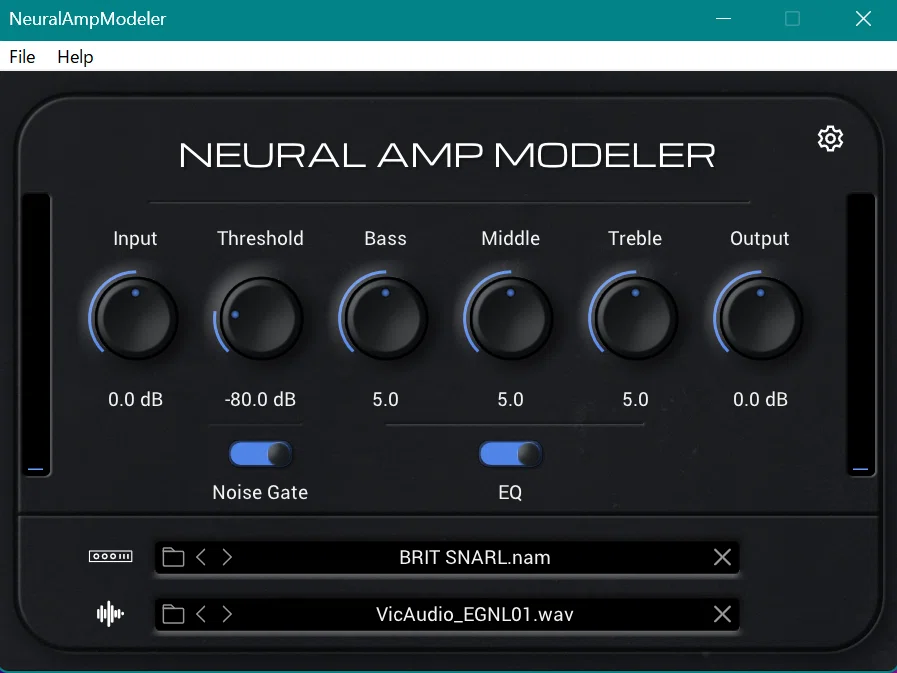Disable the EQ switch

(510, 454)
